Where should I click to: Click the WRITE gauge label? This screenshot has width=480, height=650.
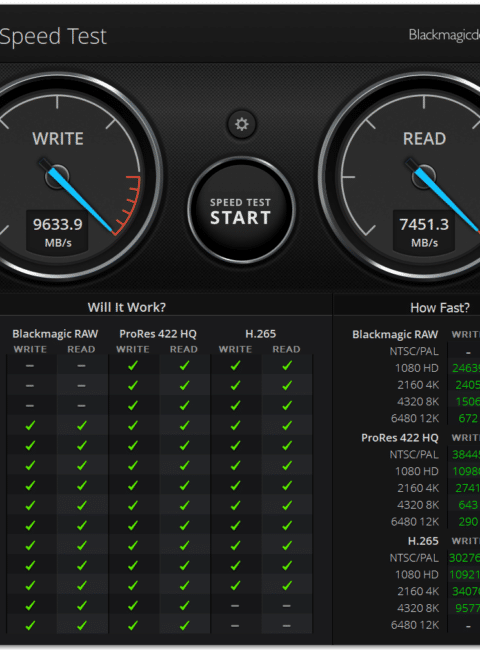(58, 138)
